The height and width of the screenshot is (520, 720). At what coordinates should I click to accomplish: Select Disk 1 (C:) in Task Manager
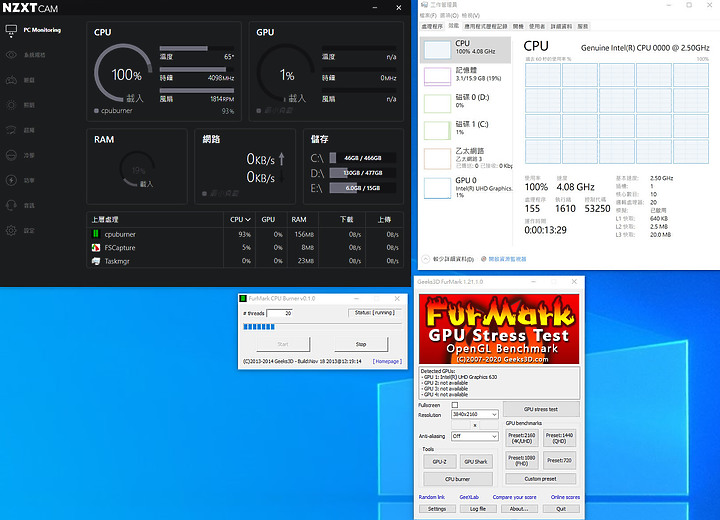465,130
